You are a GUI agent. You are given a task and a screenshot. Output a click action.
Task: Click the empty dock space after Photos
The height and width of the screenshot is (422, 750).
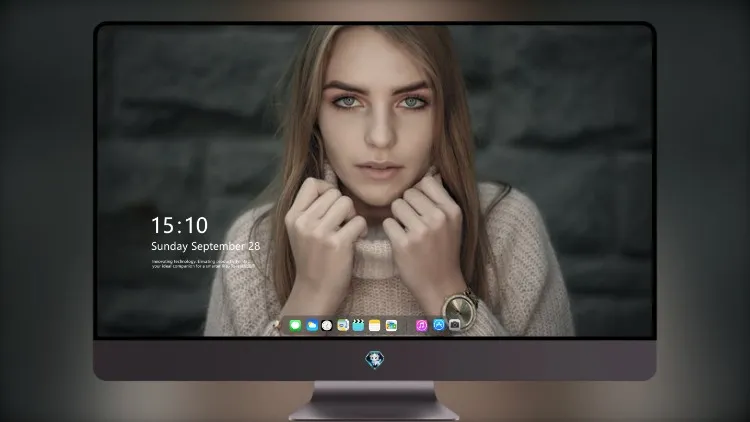(x=402, y=326)
